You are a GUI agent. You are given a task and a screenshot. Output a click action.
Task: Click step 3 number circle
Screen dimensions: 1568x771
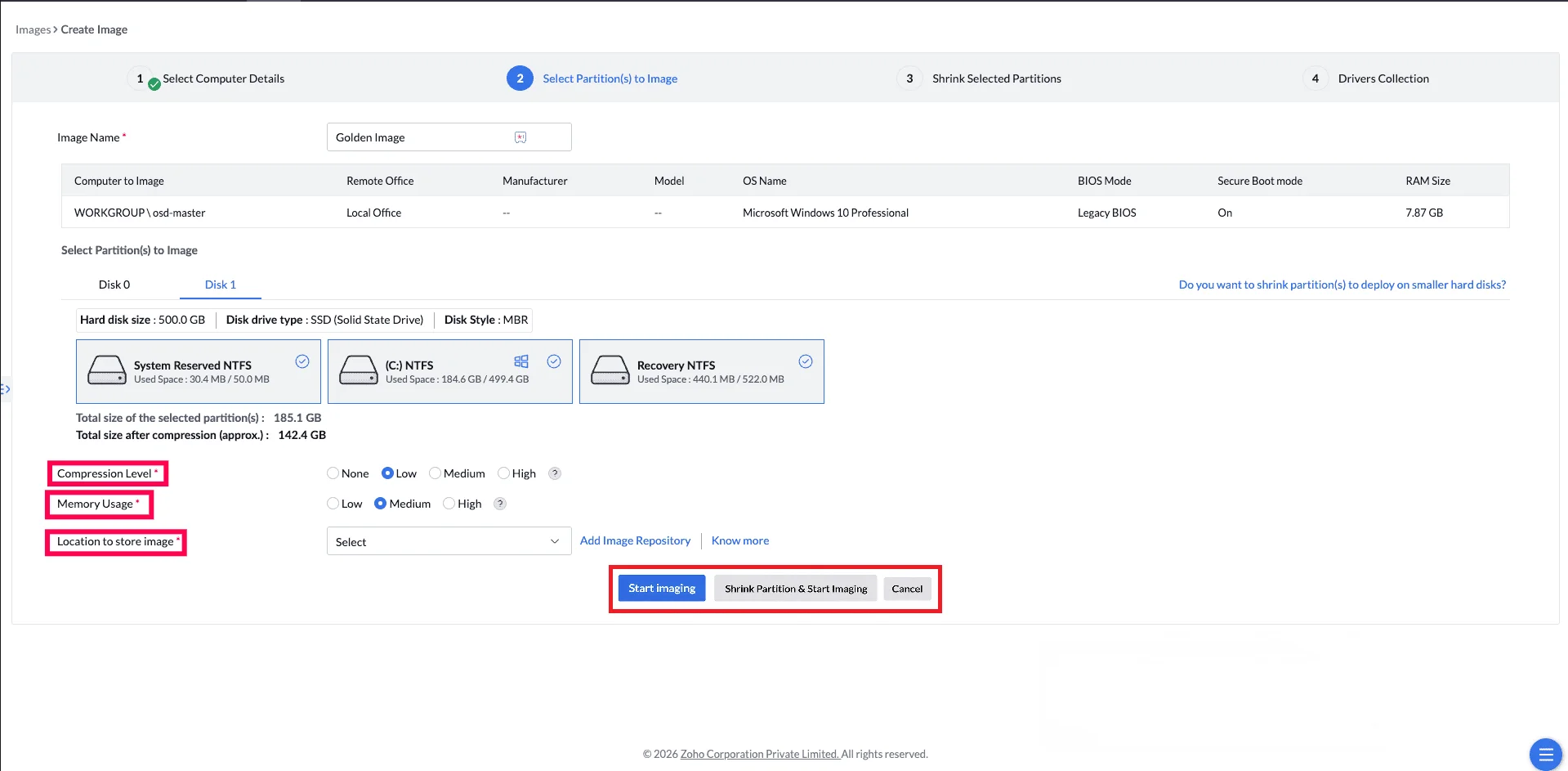coord(909,78)
